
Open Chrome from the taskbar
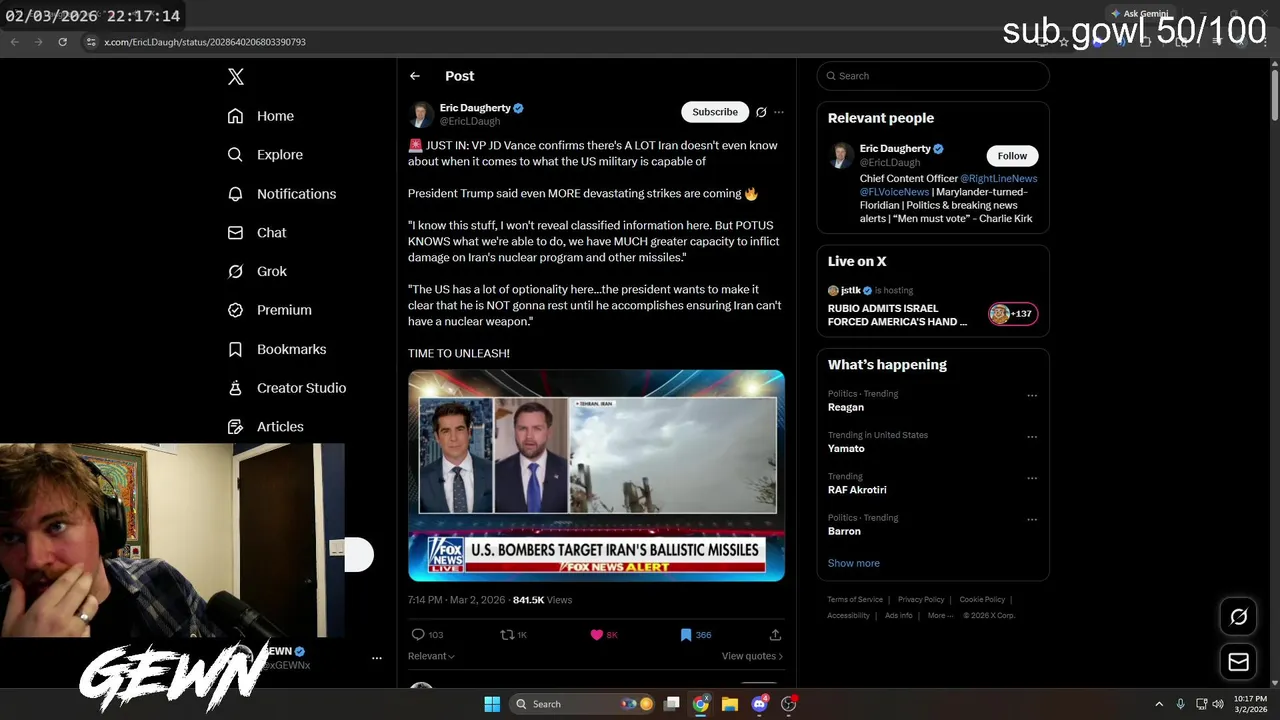701,704
